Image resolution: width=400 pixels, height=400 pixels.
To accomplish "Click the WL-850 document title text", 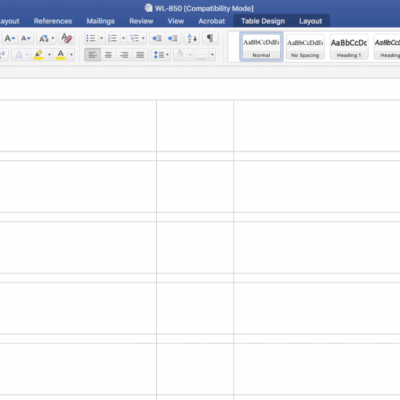I will tap(204, 8).
